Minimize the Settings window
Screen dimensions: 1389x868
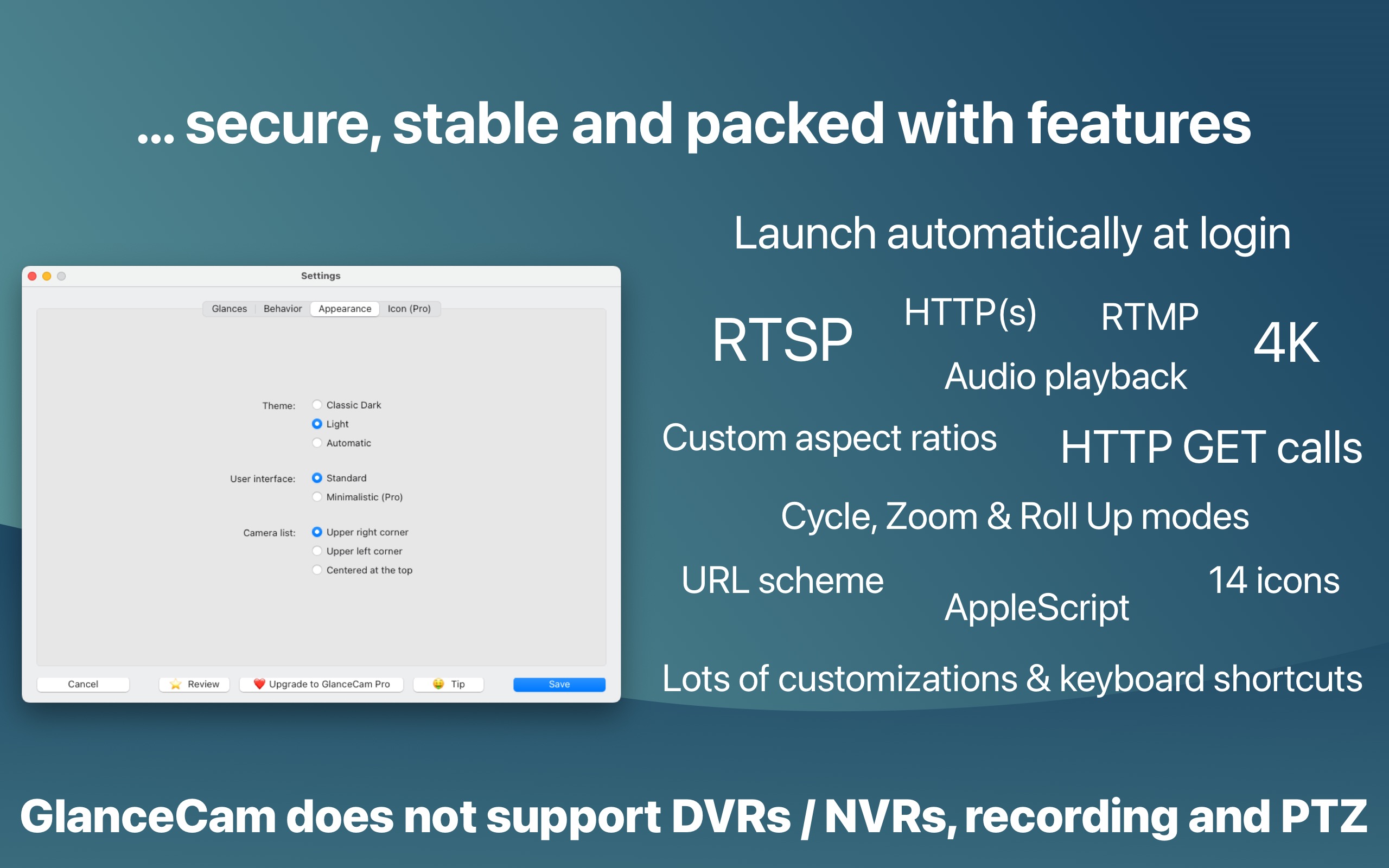pos(47,276)
